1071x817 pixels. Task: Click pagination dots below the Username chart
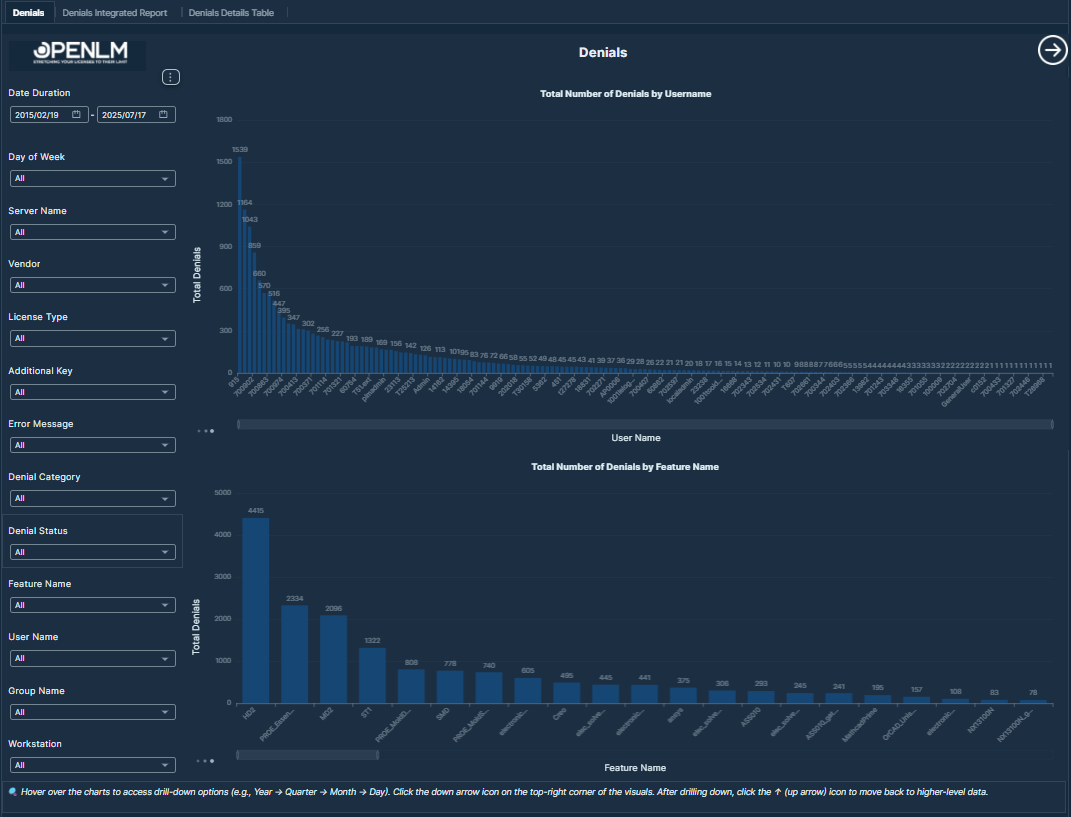point(205,431)
